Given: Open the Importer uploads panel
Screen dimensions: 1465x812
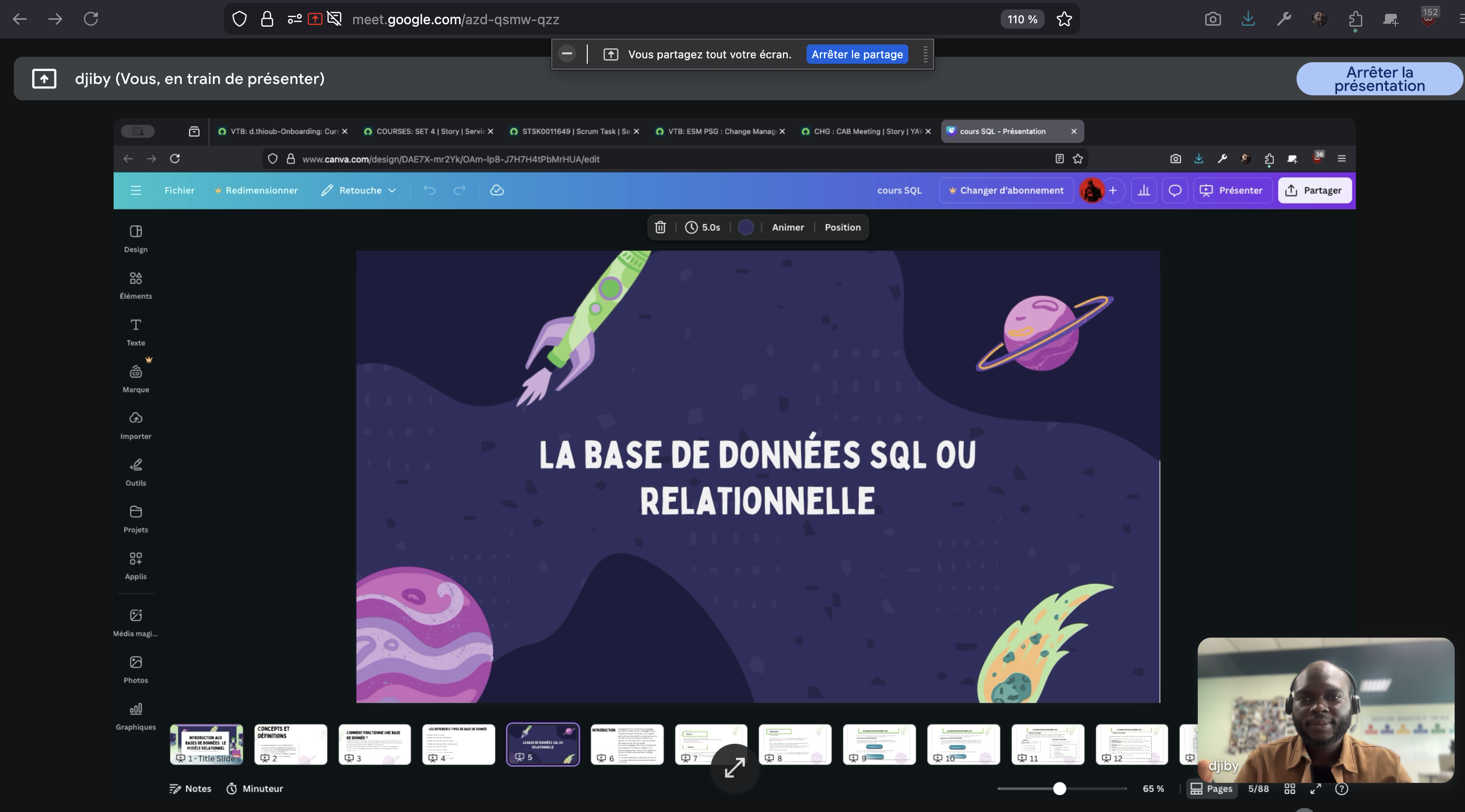Looking at the screenshot, I should 135,425.
